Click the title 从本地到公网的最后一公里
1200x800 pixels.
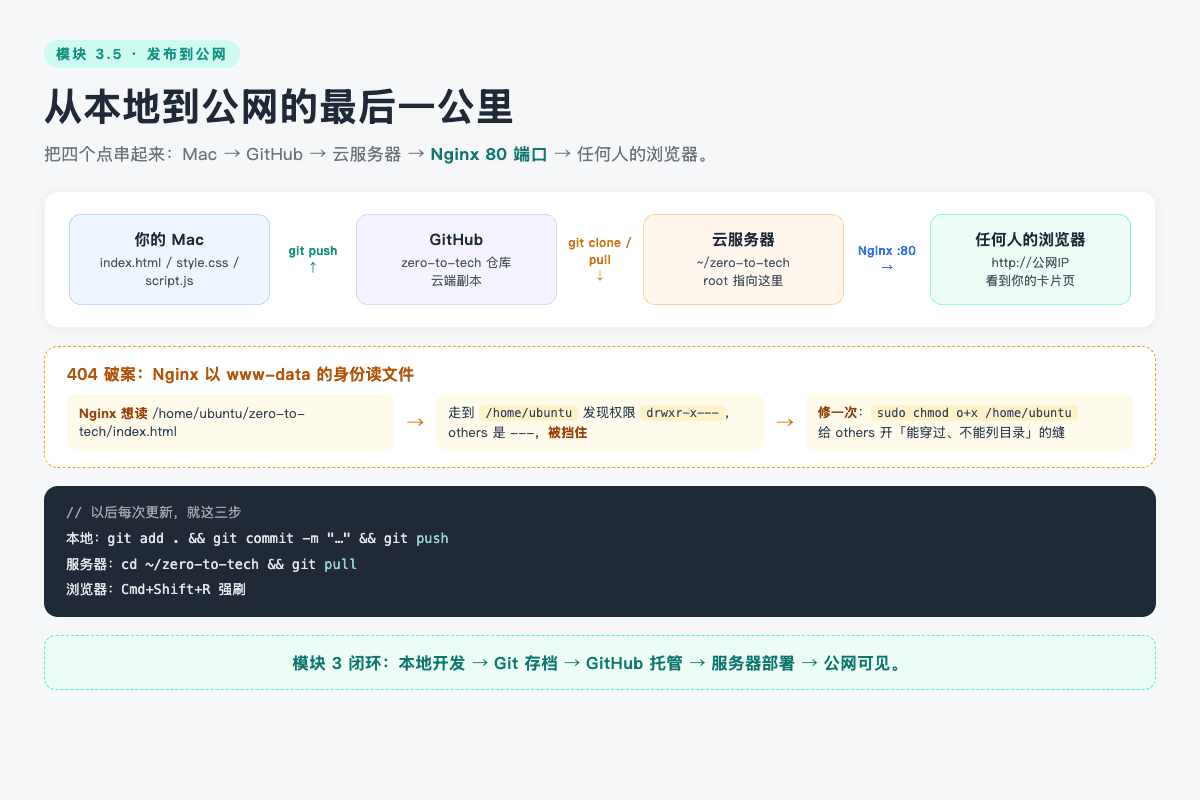279,107
